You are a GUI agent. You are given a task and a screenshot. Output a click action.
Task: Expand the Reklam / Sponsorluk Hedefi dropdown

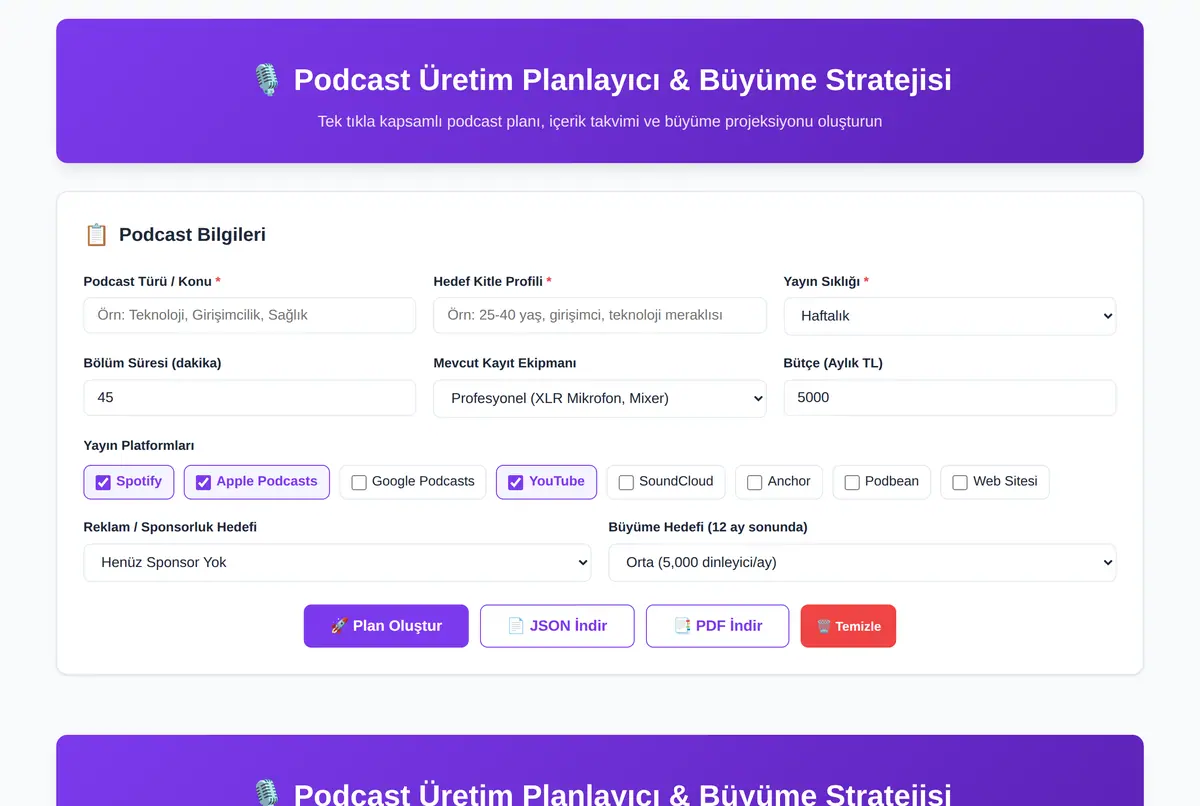tap(337, 562)
